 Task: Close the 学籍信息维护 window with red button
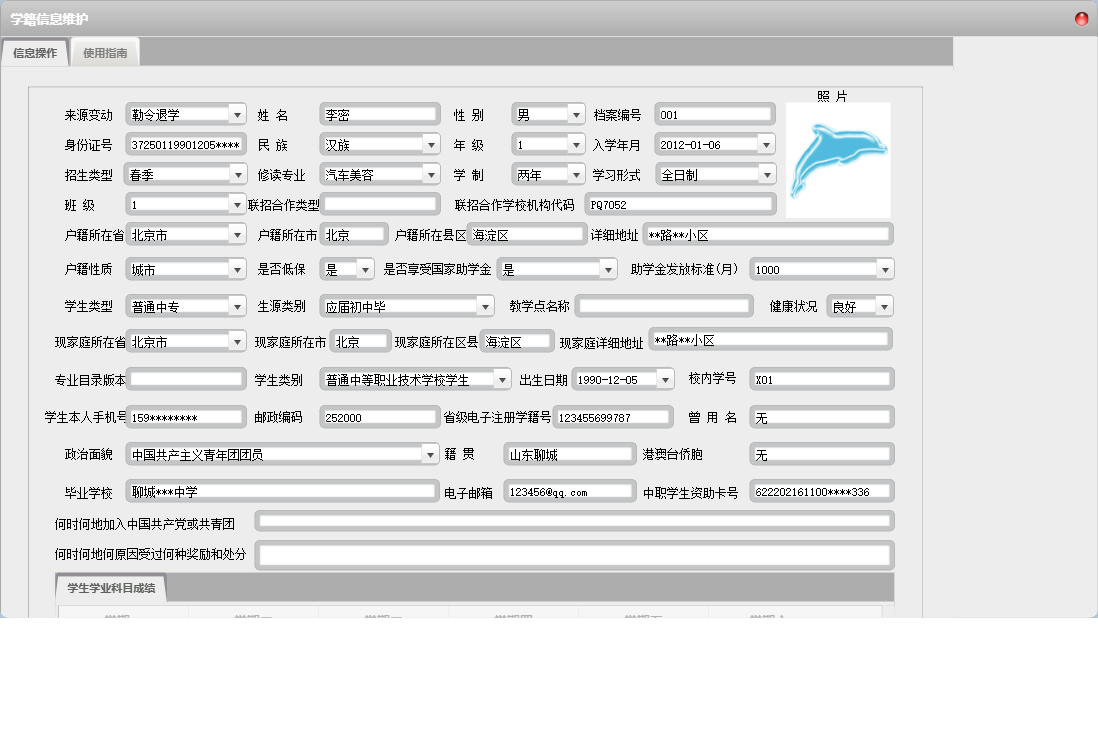(1081, 19)
